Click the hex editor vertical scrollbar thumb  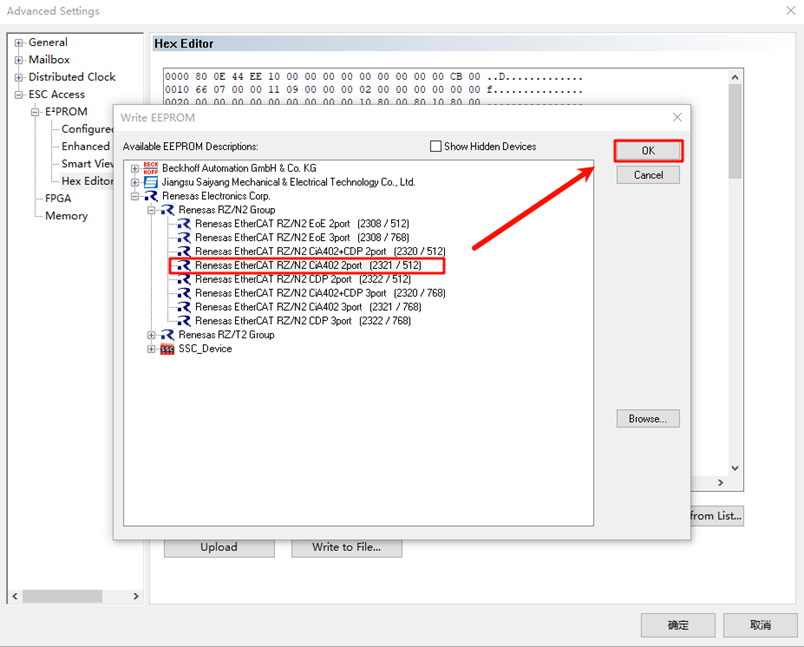click(x=735, y=131)
